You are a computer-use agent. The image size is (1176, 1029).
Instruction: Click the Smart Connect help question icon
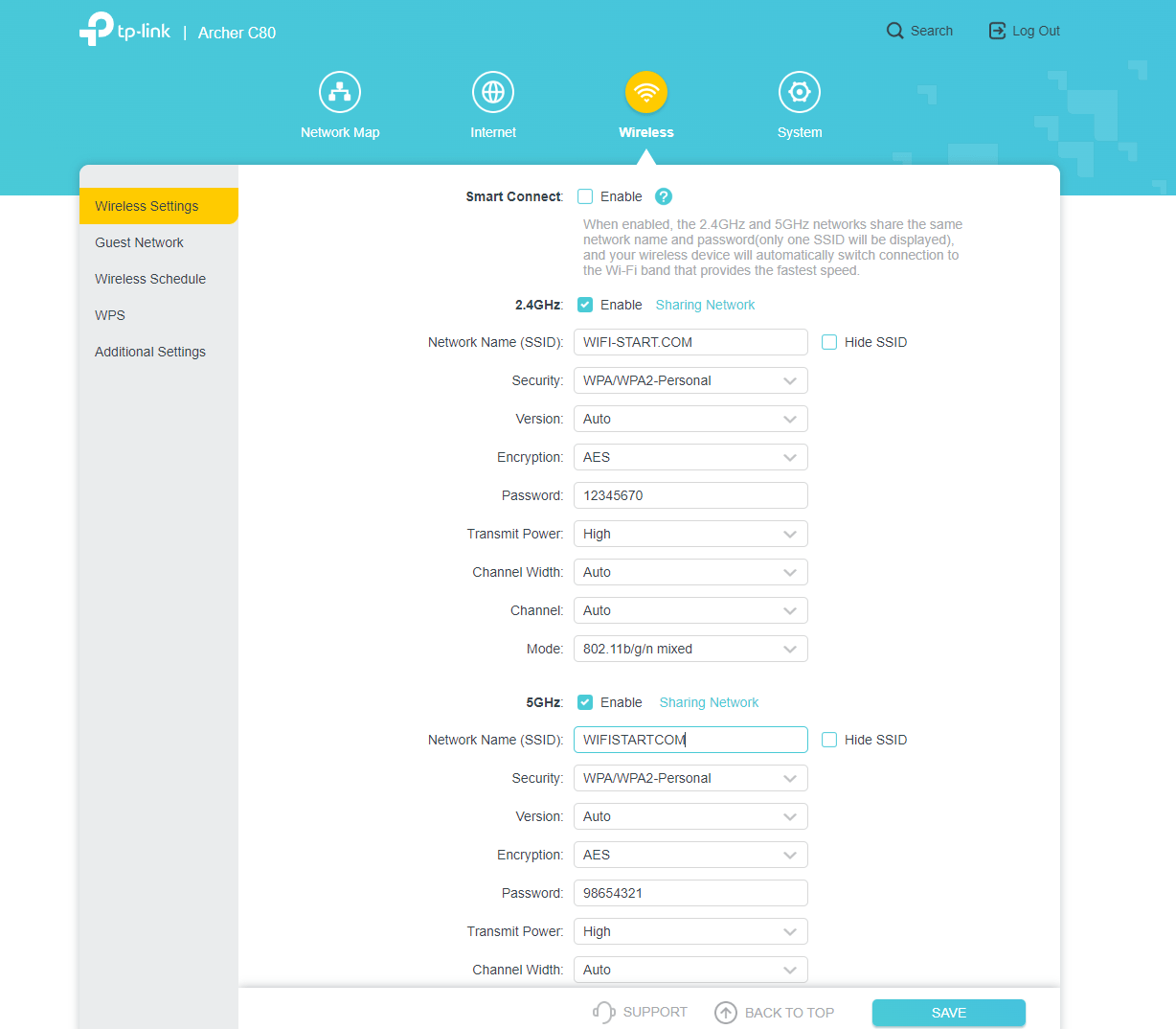click(664, 196)
